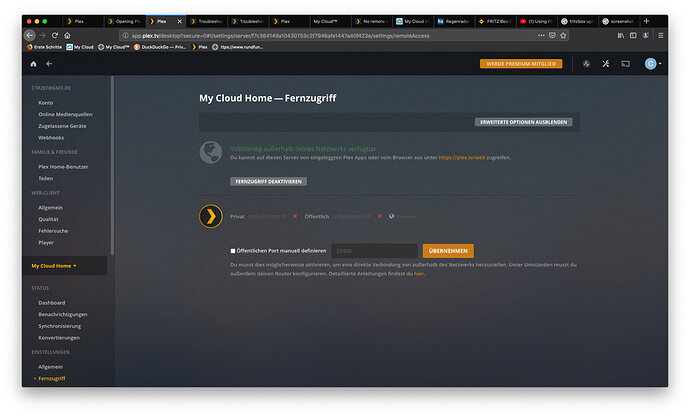Open the Plex activity status icon
The height and width of the screenshot is (416, 690).
point(586,64)
